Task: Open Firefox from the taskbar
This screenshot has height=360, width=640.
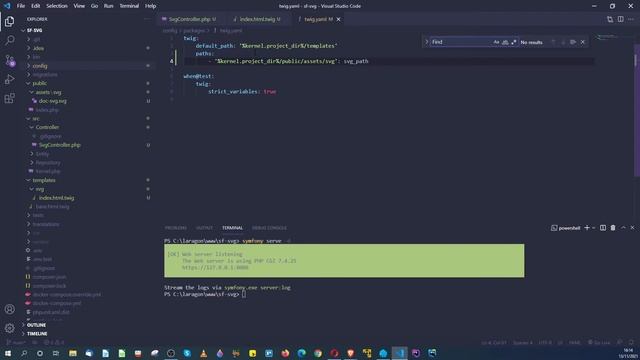Action: (285, 353)
